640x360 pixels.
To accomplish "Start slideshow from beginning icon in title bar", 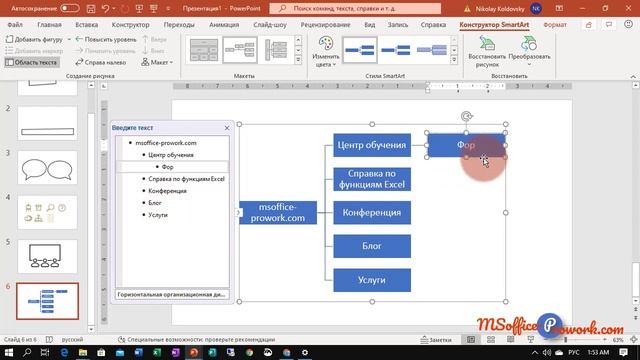I will (139, 8).
